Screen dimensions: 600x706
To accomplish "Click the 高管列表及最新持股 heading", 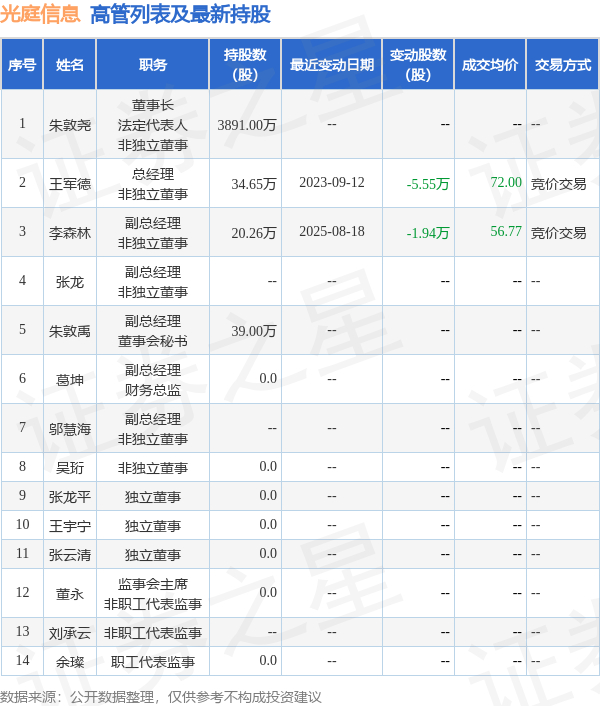I will click(x=180, y=14).
